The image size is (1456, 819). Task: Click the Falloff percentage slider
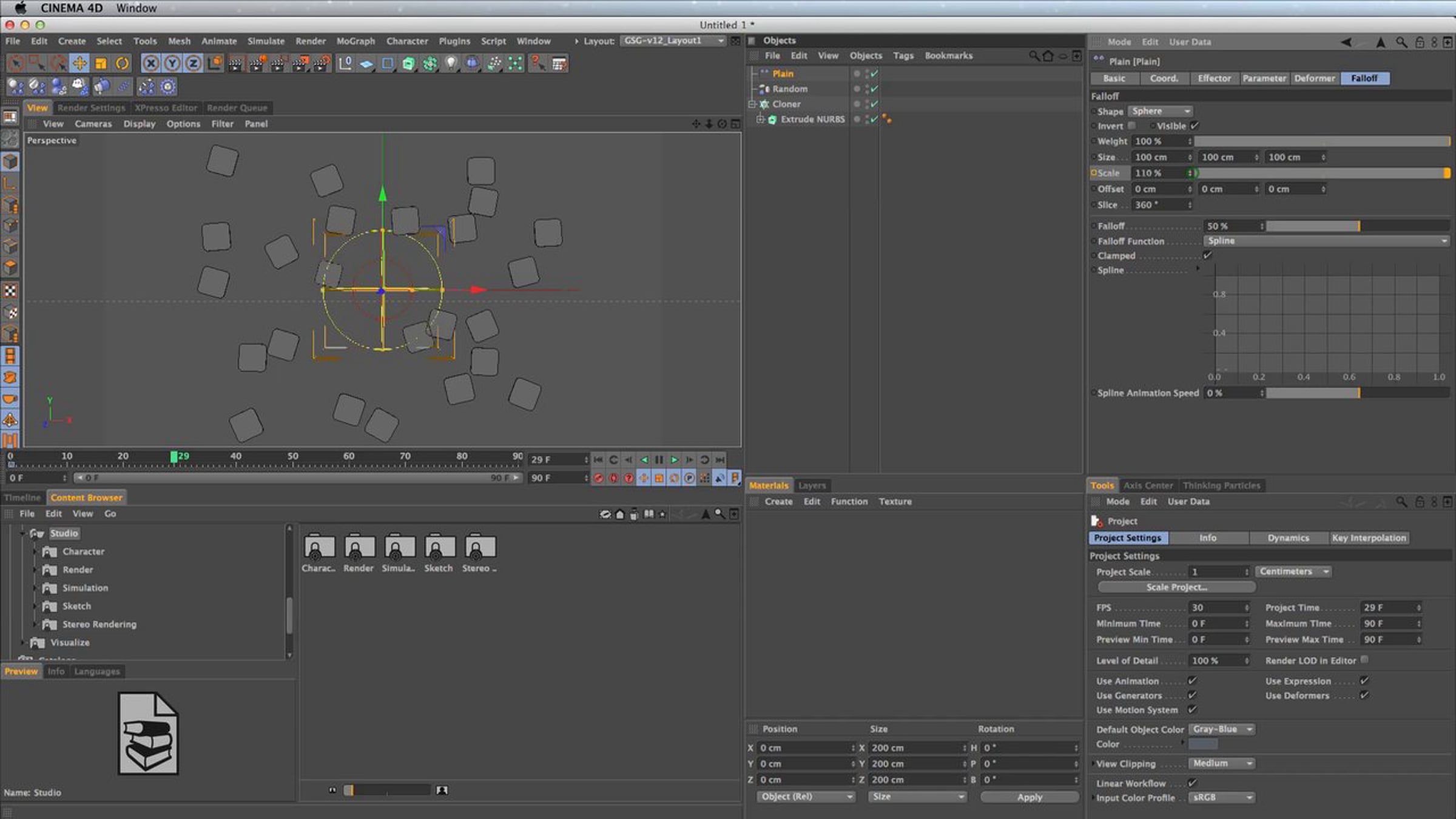(x=1358, y=226)
